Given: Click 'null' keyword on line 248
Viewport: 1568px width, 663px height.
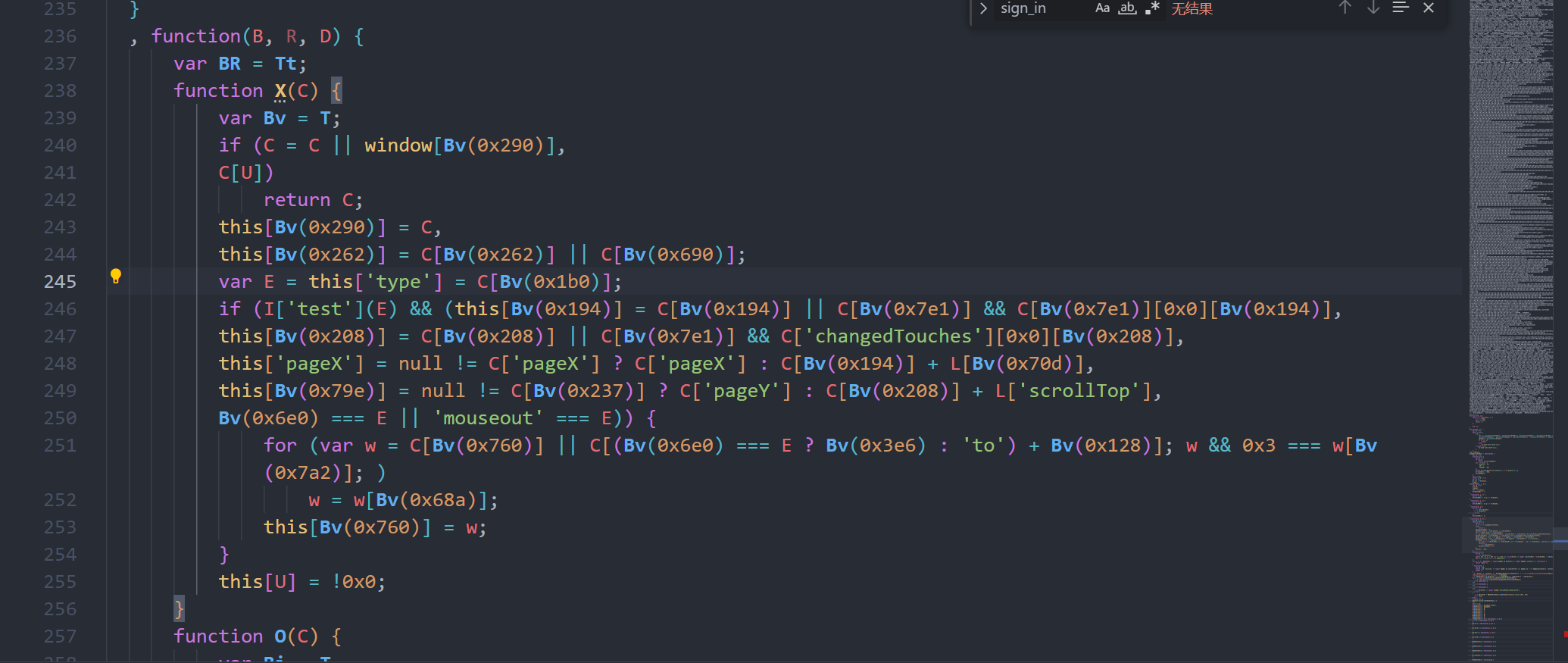Looking at the screenshot, I should (x=420, y=364).
